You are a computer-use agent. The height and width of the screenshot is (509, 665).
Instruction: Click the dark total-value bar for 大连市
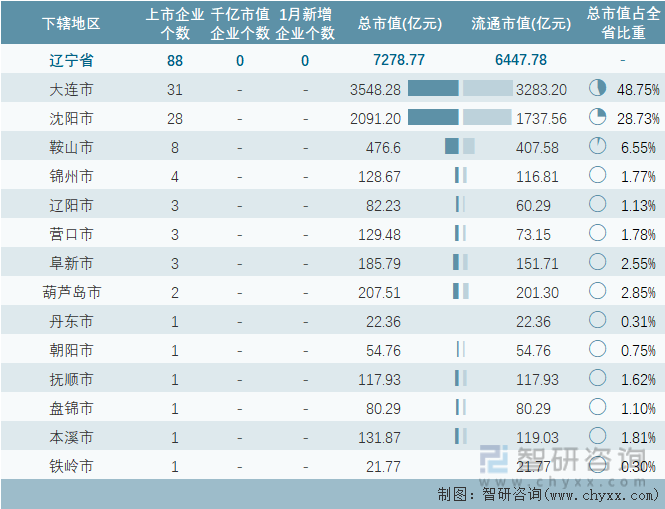pos(433,88)
